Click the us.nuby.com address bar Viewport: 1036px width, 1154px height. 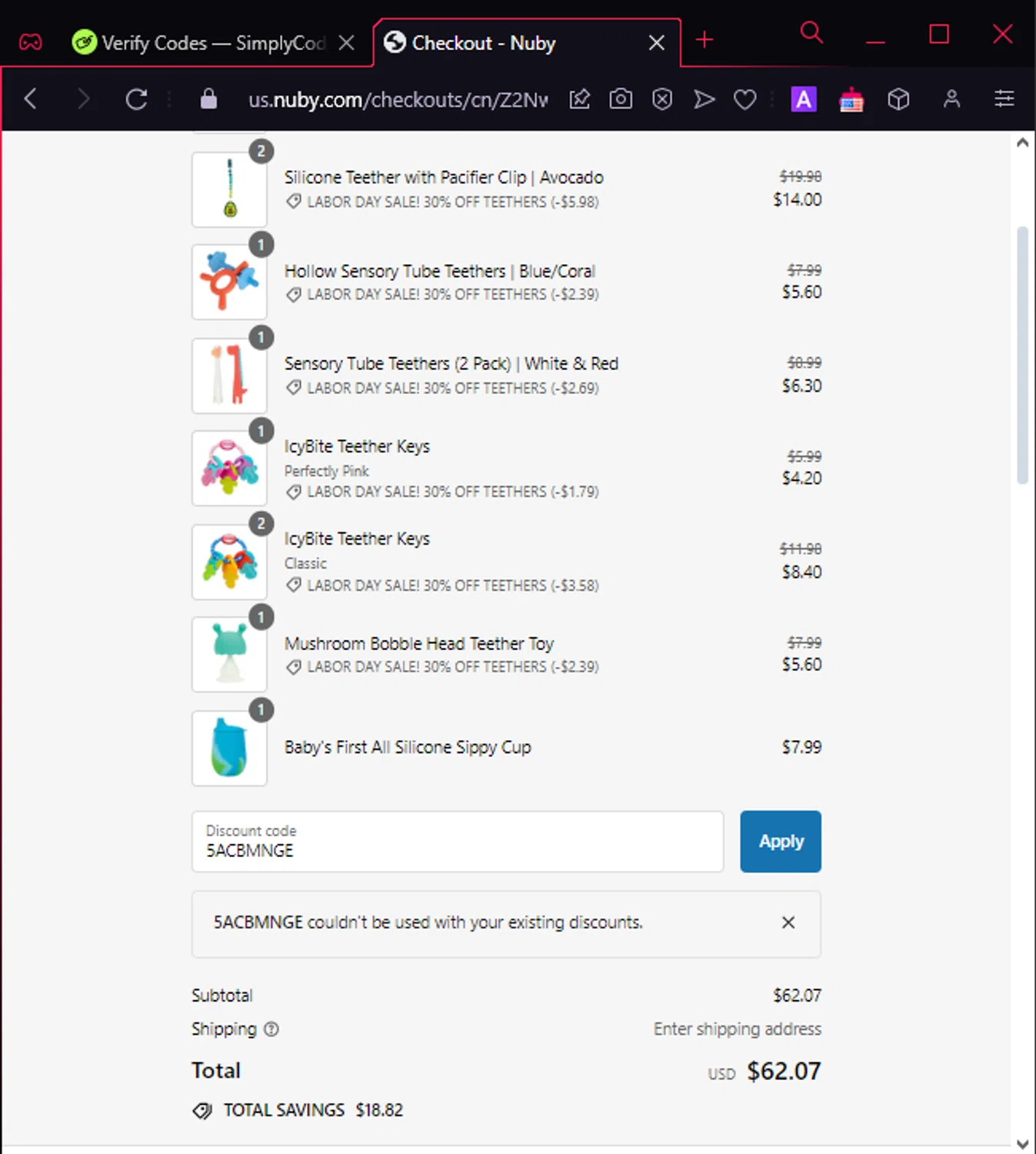coord(398,99)
